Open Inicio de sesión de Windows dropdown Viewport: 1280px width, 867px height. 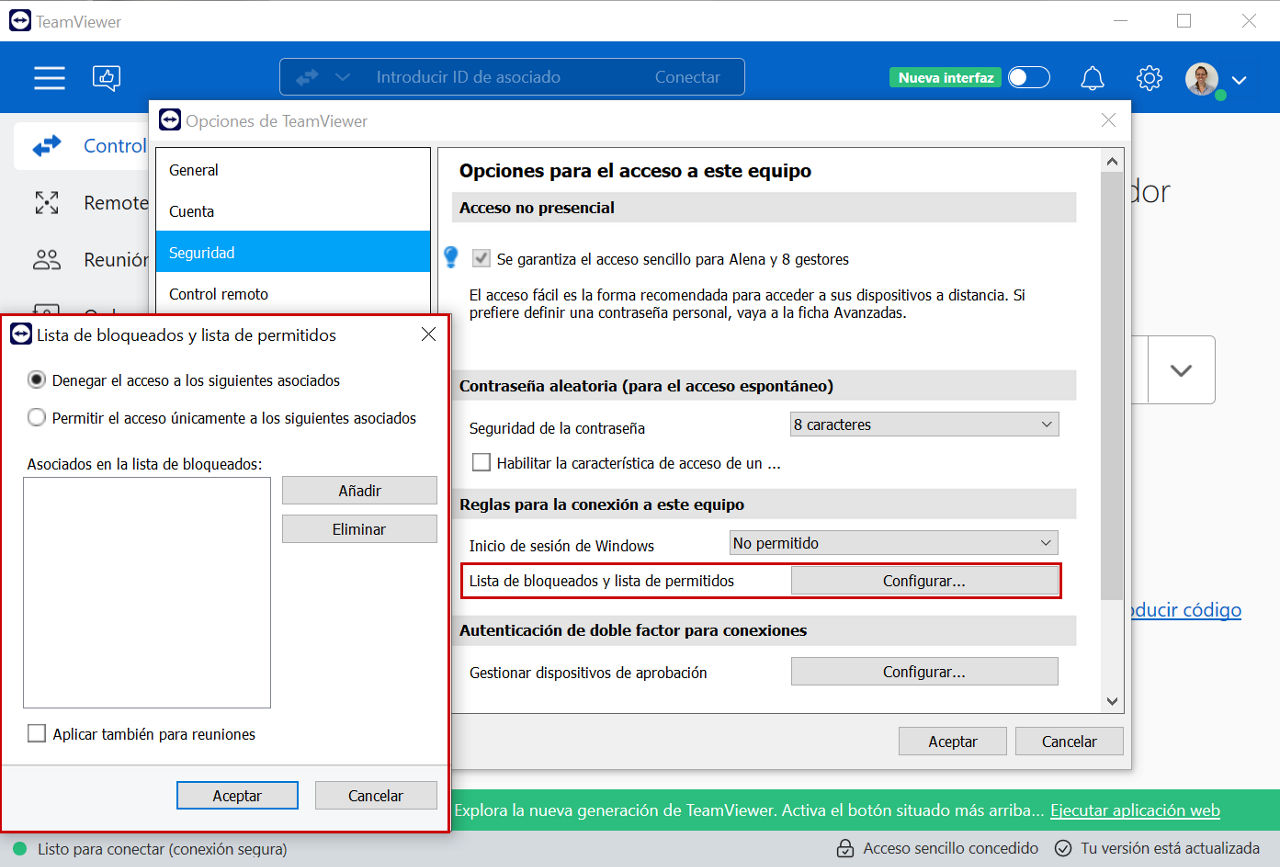tap(894, 543)
